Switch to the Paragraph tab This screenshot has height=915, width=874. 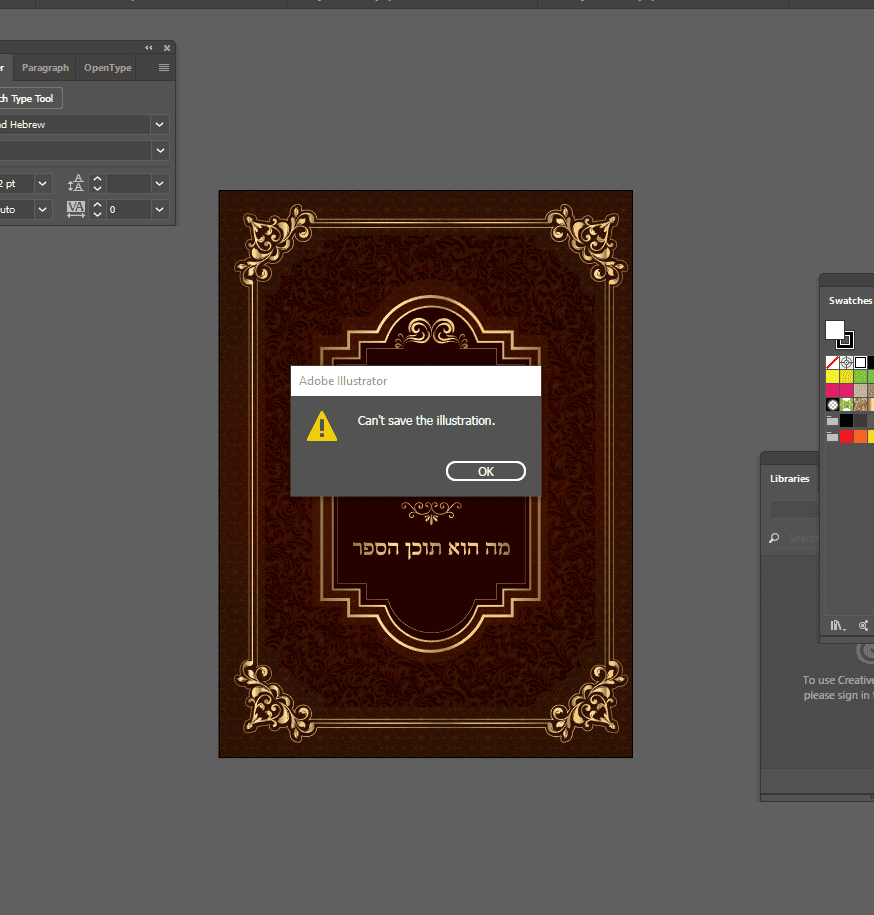point(46,68)
